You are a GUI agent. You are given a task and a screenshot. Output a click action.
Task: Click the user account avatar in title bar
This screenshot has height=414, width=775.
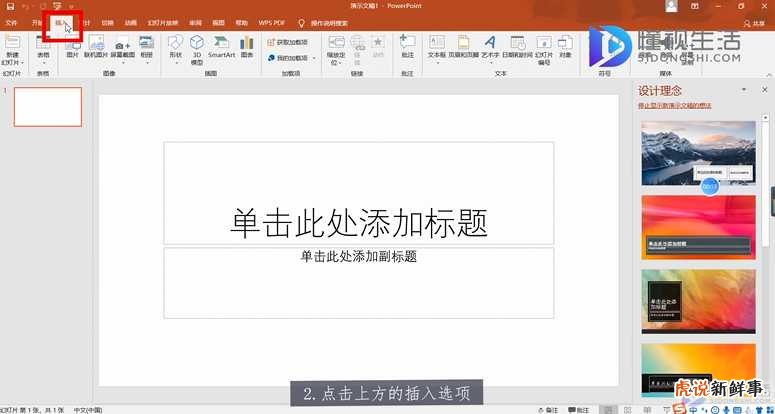(671, 6)
